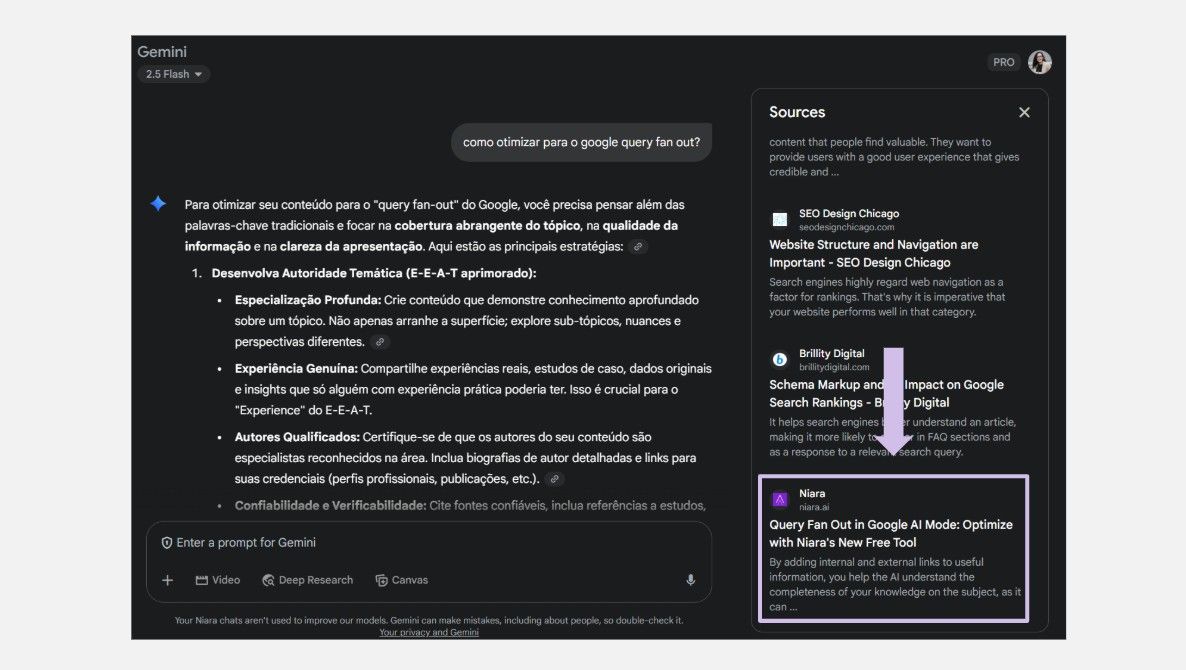Open the Query Fan Out Niara article
This screenshot has height=670, width=1186.
click(x=890, y=533)
